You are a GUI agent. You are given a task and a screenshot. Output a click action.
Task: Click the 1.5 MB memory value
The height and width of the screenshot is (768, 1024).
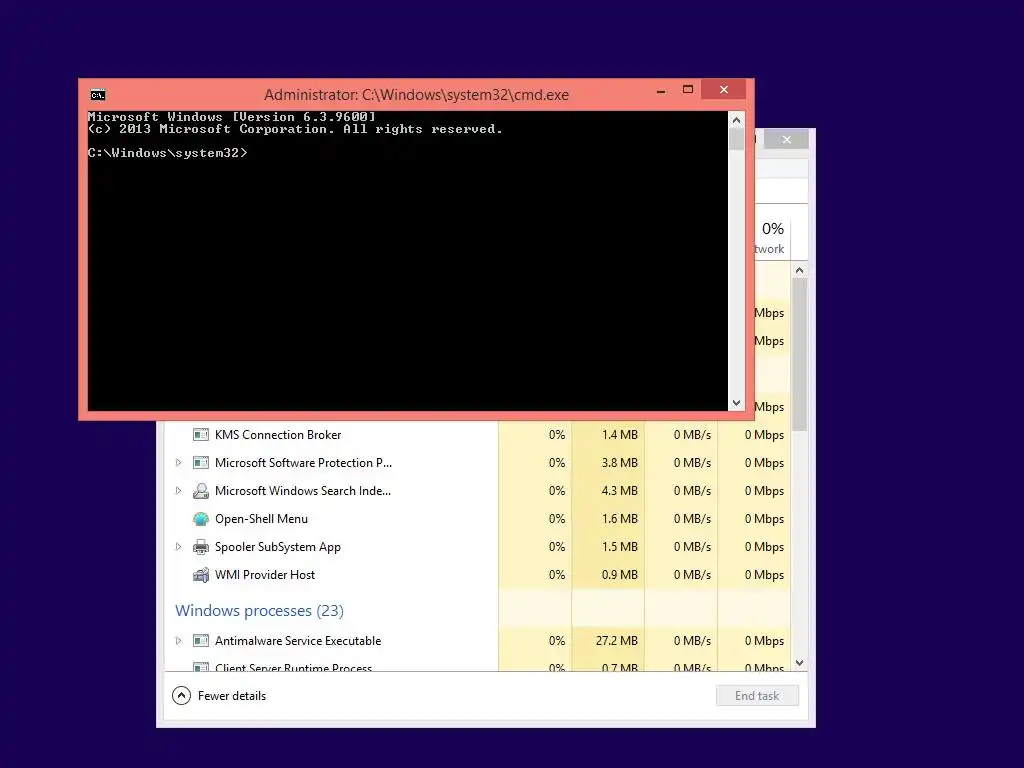[x=619, y=547]
